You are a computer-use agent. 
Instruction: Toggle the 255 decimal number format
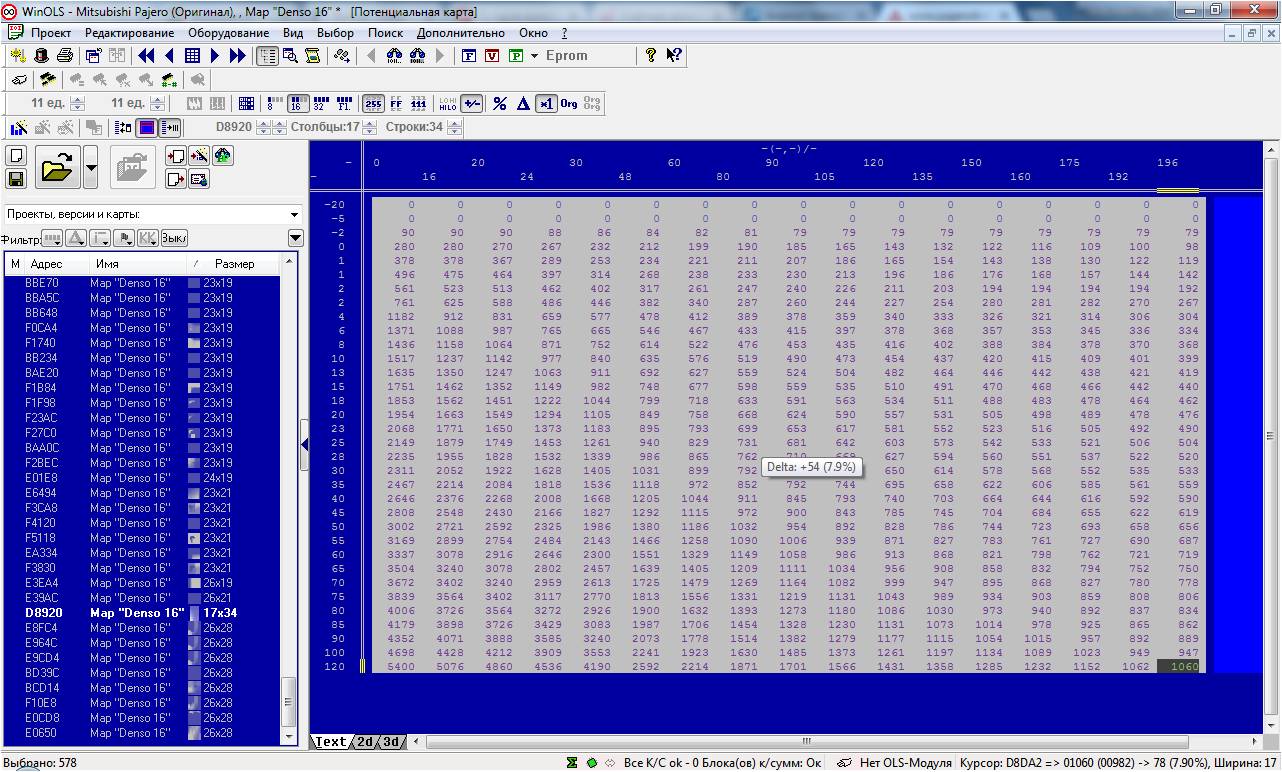[372, 103]
